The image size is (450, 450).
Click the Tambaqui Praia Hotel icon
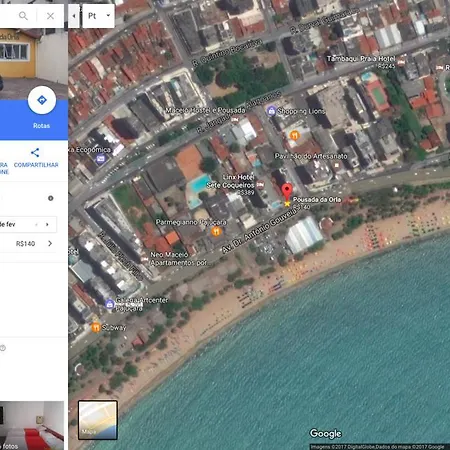(401, 62)
